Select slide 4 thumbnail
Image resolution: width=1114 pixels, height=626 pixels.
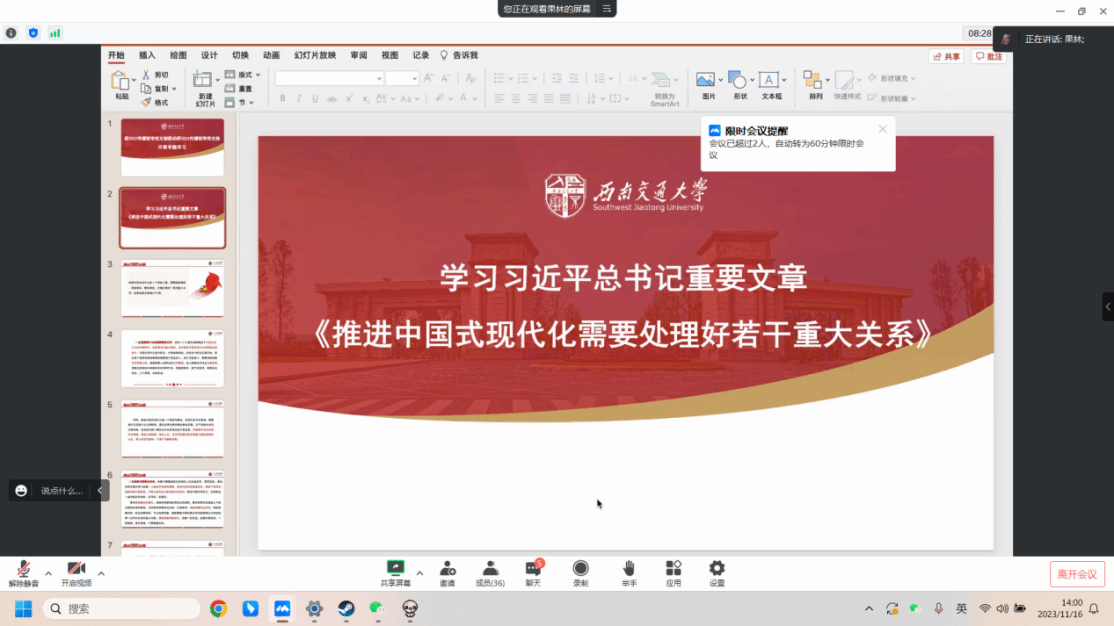point(172,358)
